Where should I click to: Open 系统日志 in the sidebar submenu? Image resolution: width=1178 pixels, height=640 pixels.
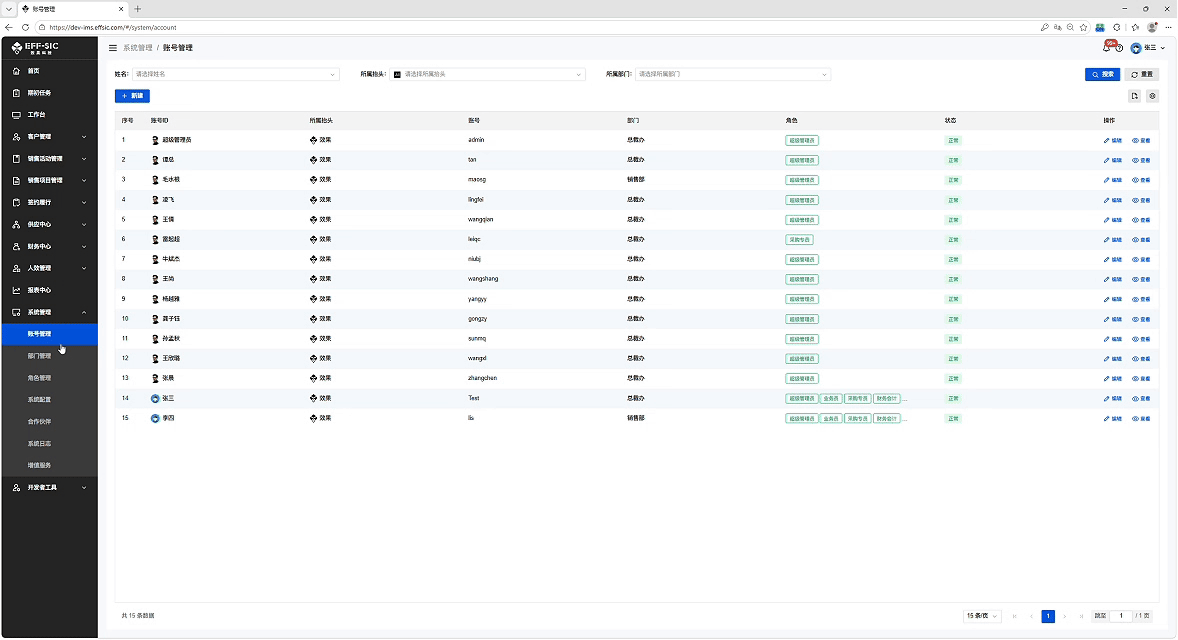pos(50,444)
